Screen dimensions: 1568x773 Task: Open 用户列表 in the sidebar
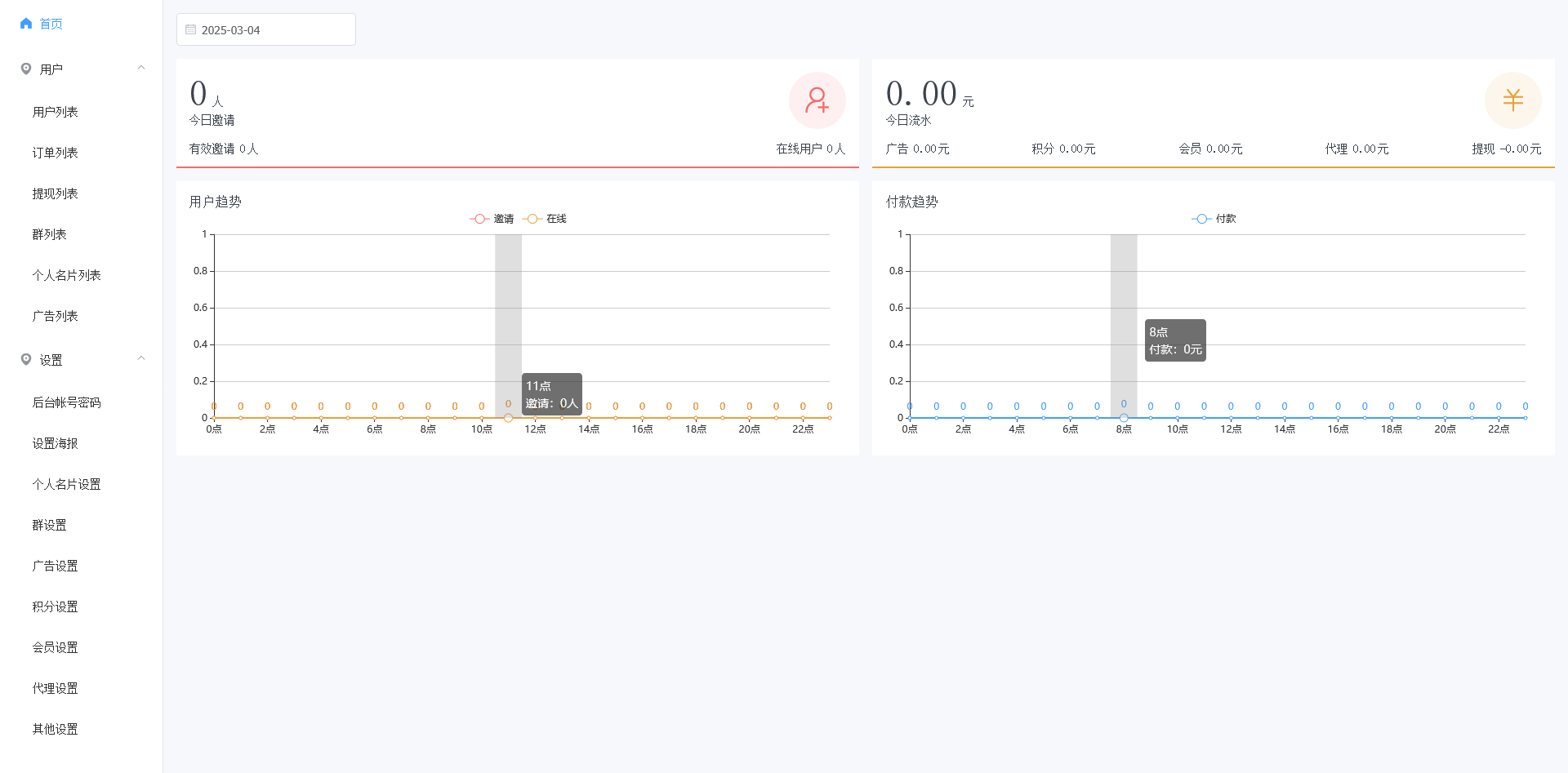pyautogui.click(x=55, y=112)
